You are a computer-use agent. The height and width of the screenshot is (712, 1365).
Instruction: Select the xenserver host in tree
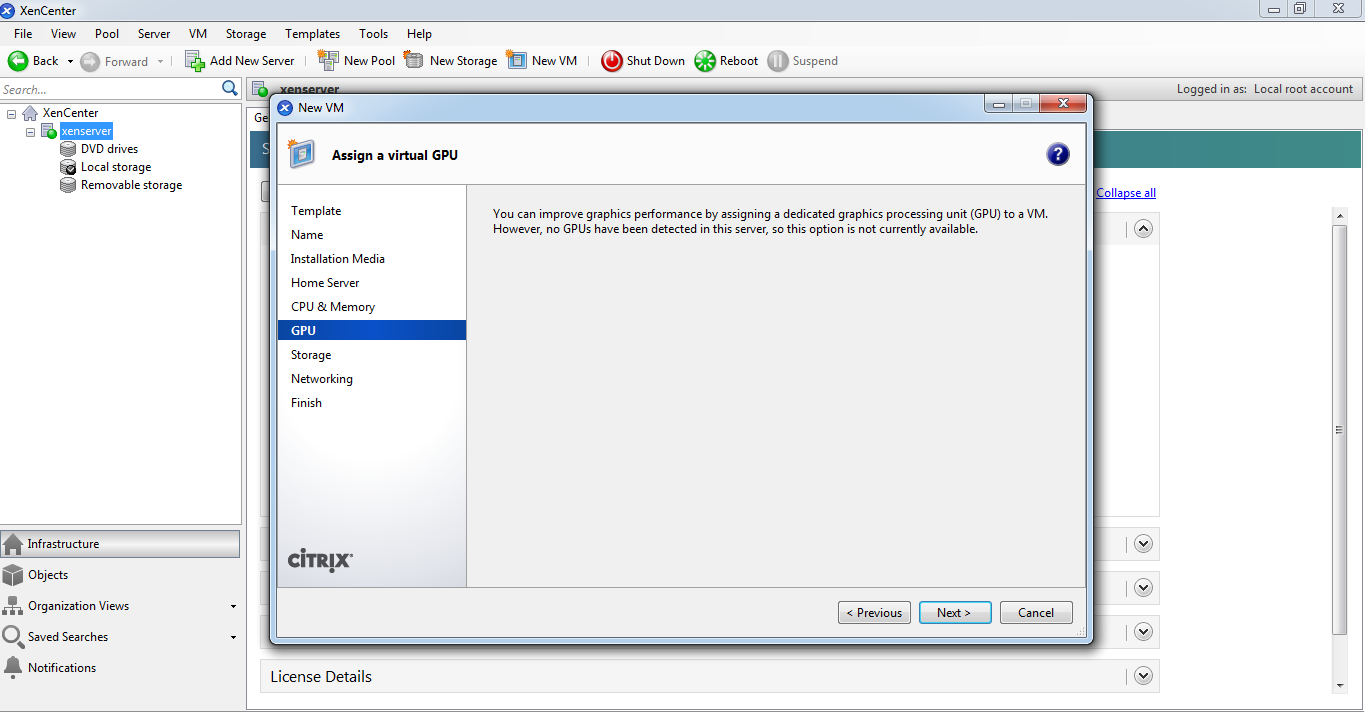[x=86, y=131]
